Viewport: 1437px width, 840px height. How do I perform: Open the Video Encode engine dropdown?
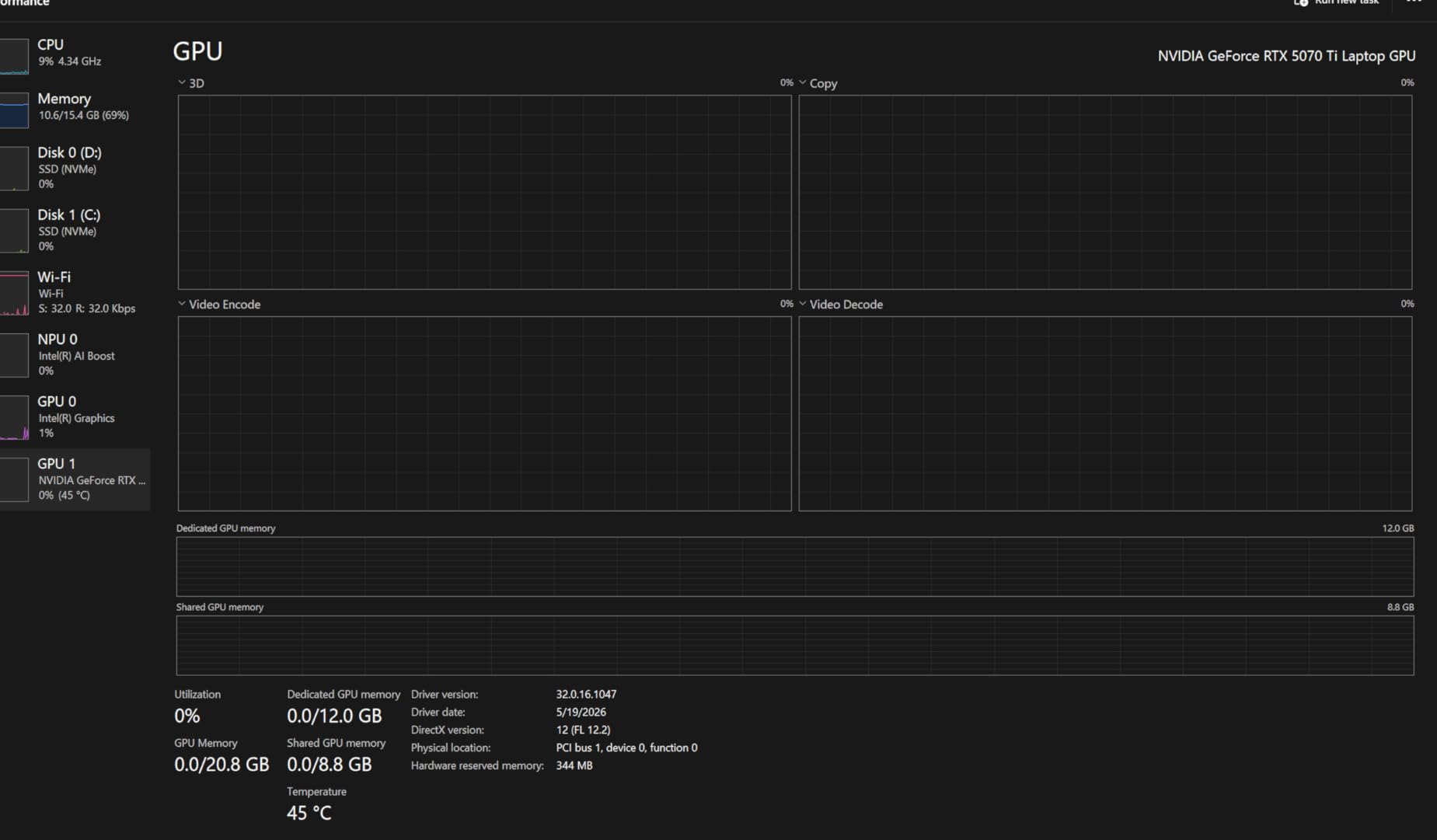pos(219,305)
